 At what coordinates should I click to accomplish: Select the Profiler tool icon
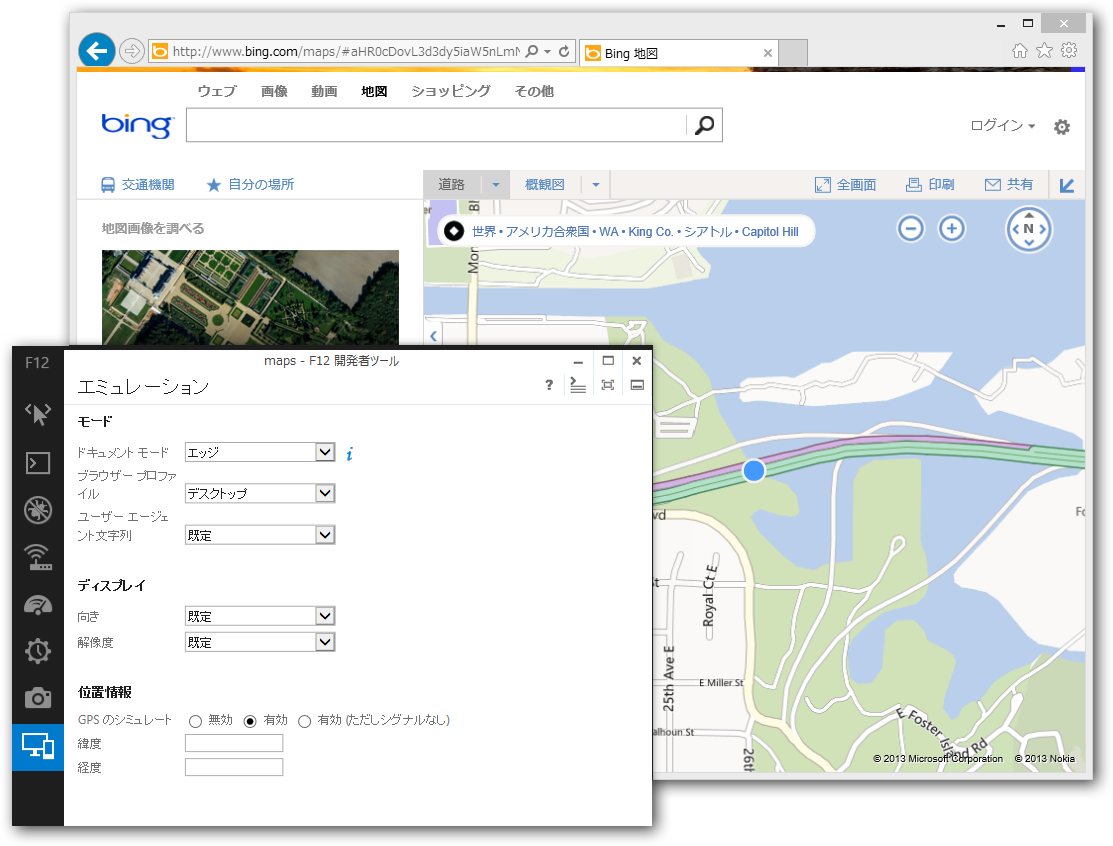point(37,651)
